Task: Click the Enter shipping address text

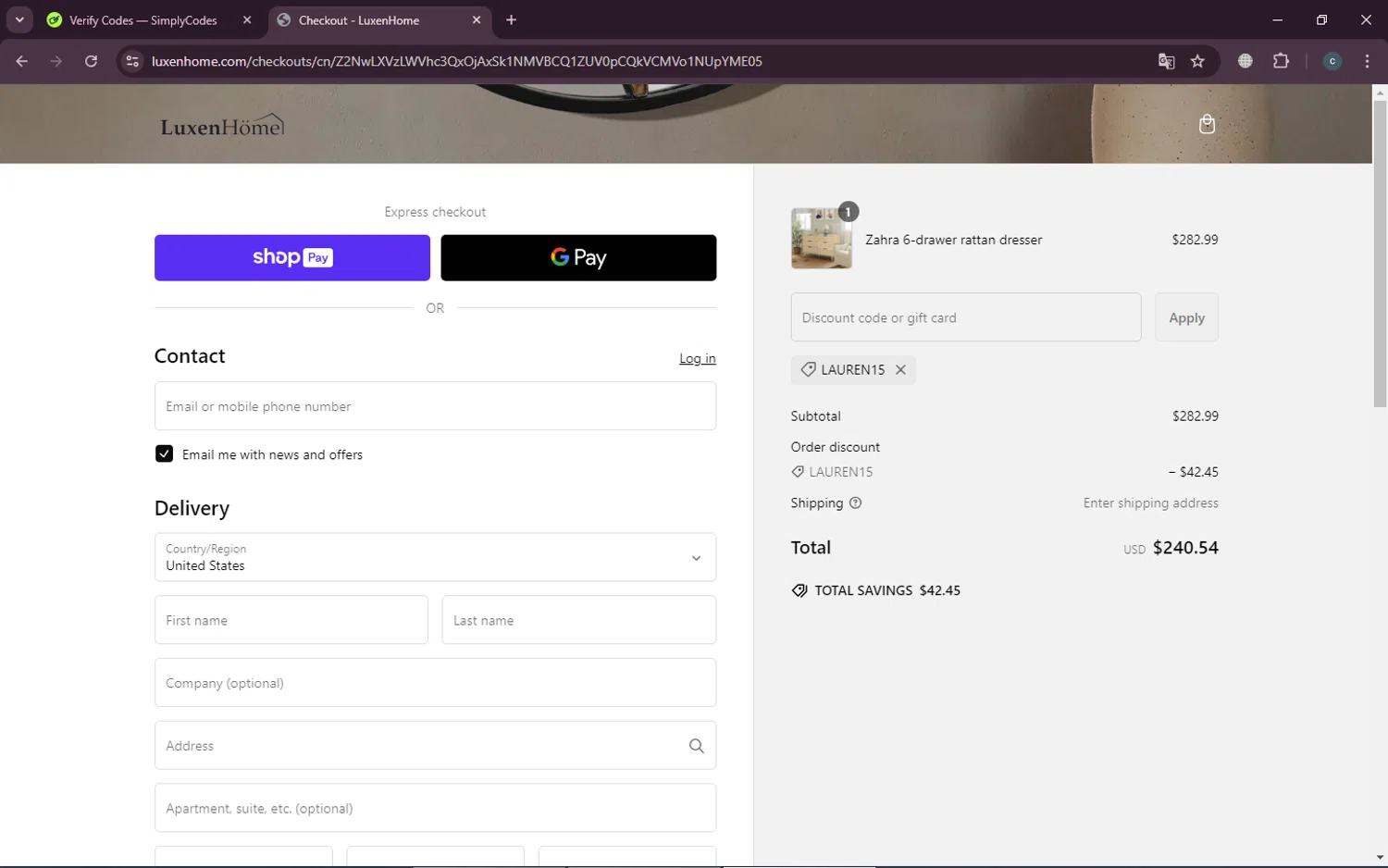Action: [1151, 503]
